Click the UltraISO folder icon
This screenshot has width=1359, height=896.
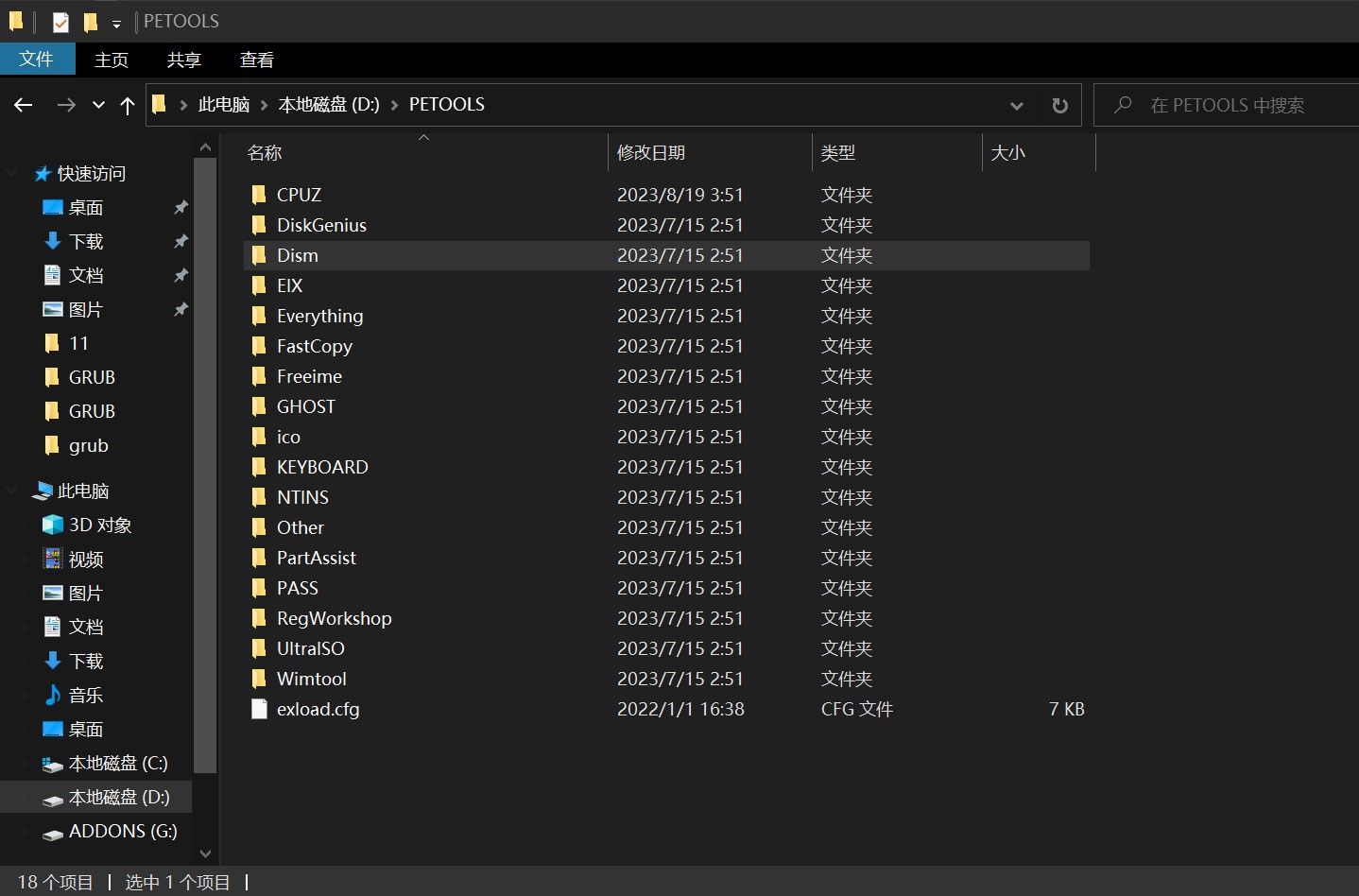tap(259, 648)
